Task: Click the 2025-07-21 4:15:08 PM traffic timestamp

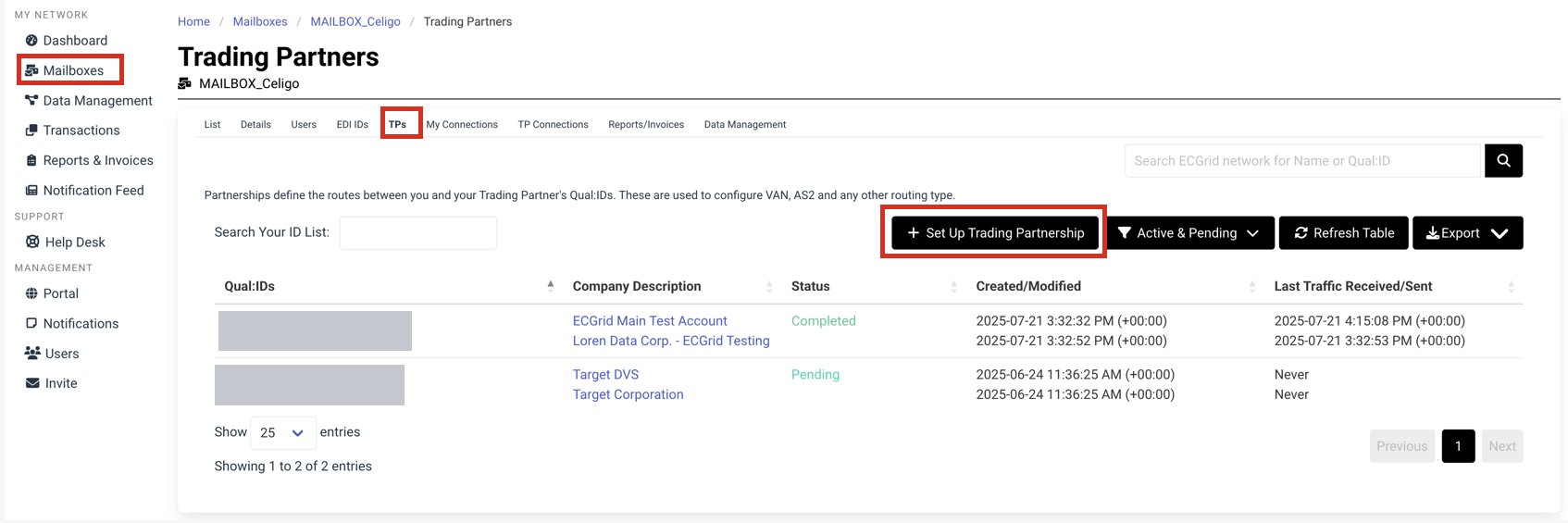Action: tap(1370, 321)
